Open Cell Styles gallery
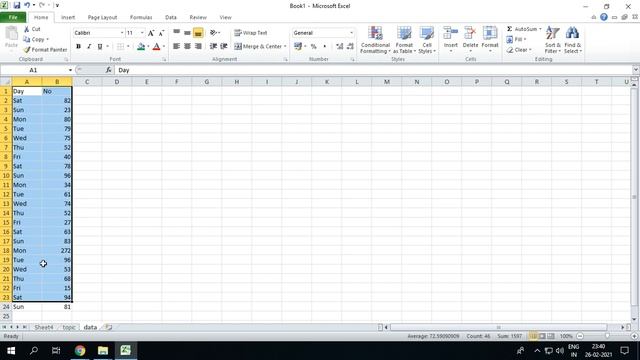Screen dimensions: 640x360 tap(427, 40)
